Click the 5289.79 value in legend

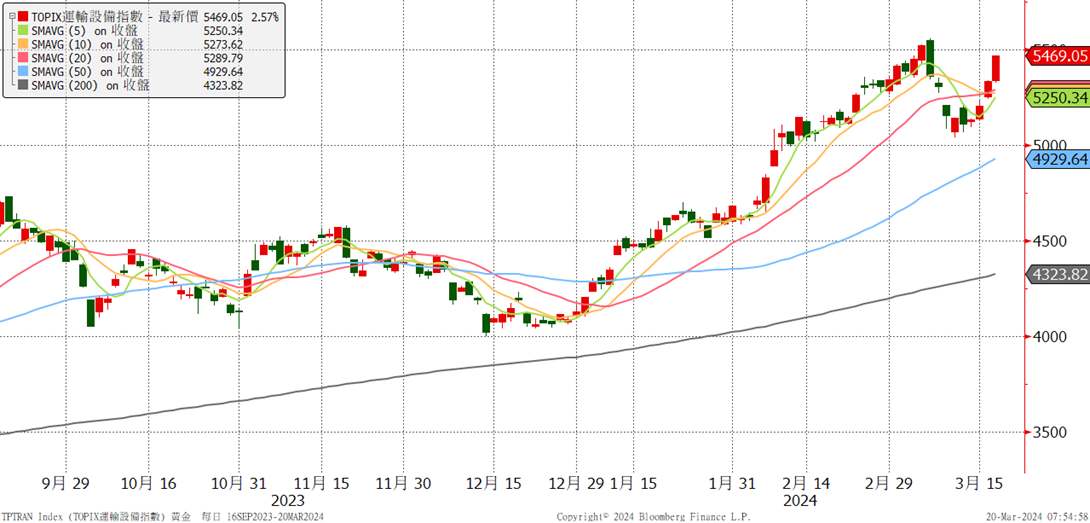point(225,58)
